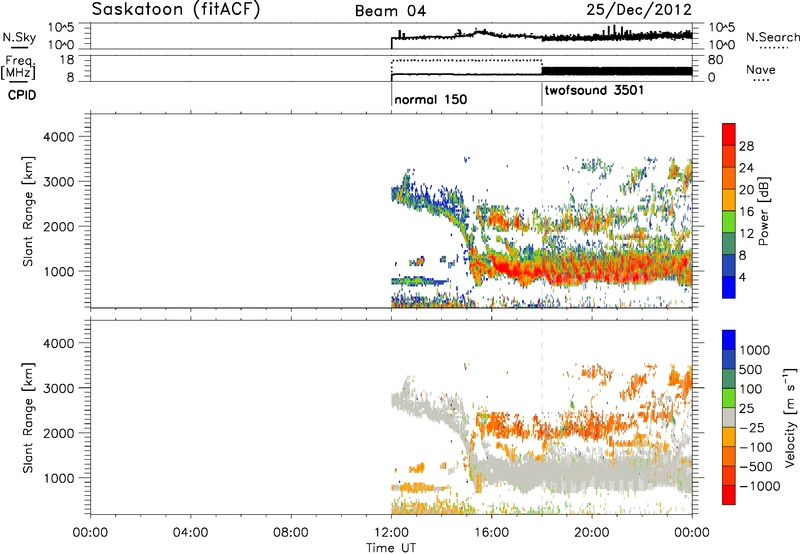Viewport: 800px width, 554px height.
Task: Click the '18' frequency axis value
Action: (66, 60)
